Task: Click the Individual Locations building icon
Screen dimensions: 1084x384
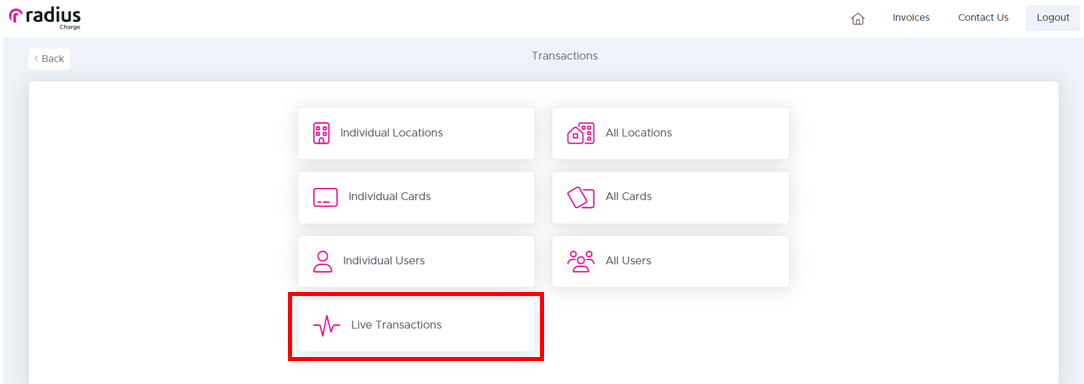Action: click(321, 133)
